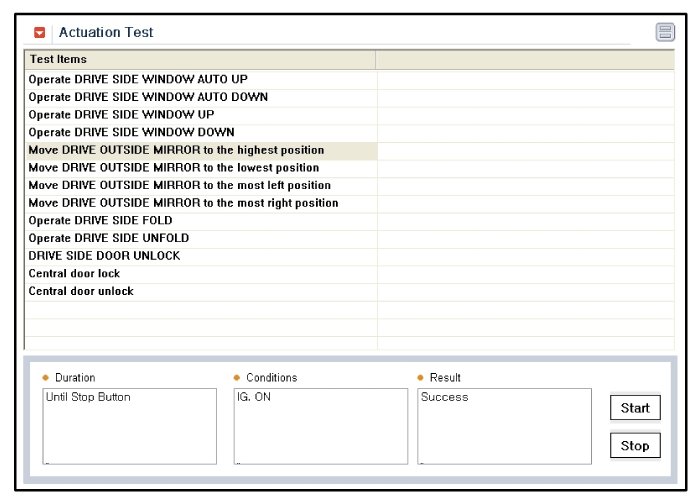Select Central door lock test item
Screen dimensions: 700x503
[74, 274]
